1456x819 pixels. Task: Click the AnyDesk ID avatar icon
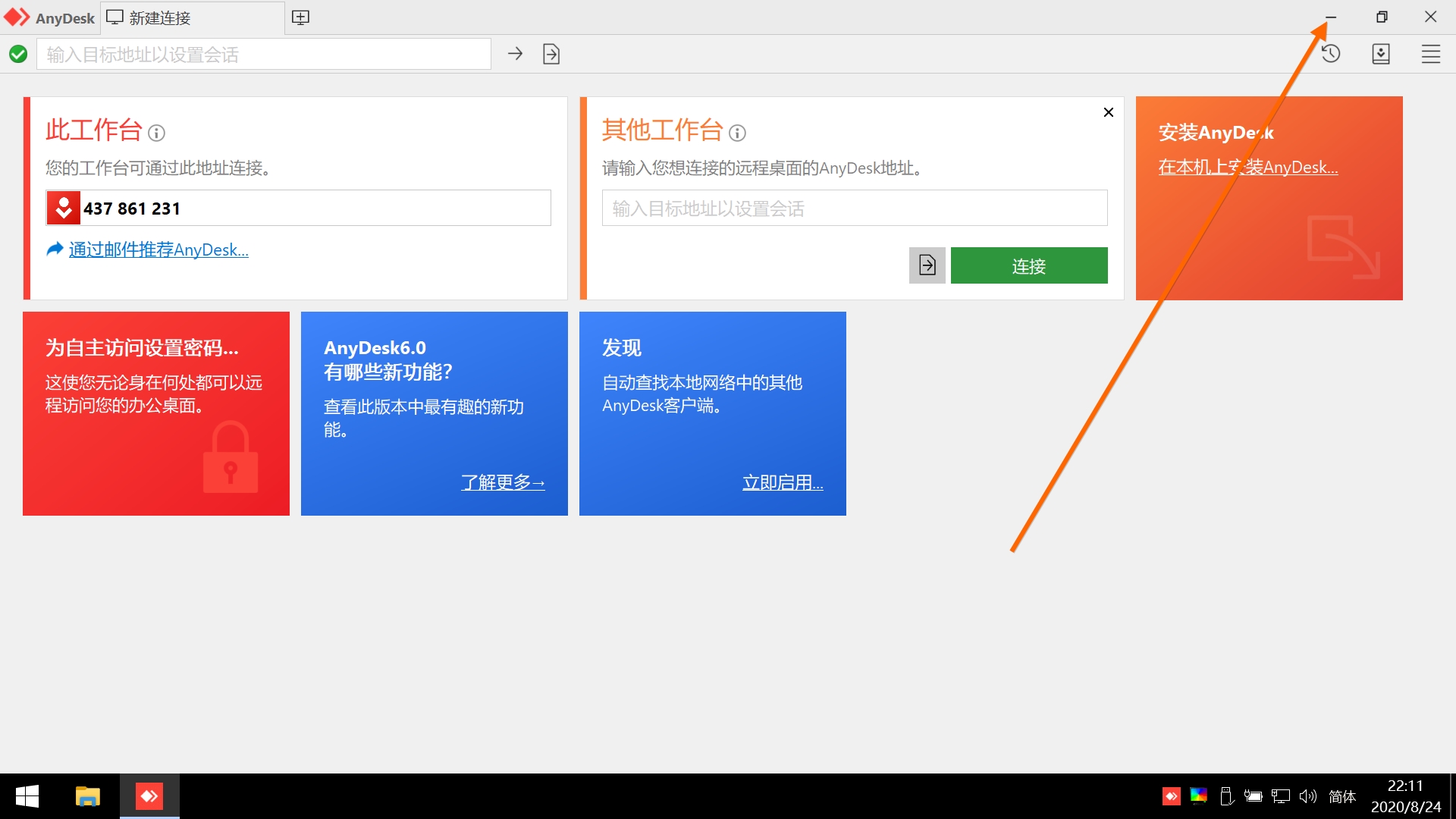click(x=64, y=208)
